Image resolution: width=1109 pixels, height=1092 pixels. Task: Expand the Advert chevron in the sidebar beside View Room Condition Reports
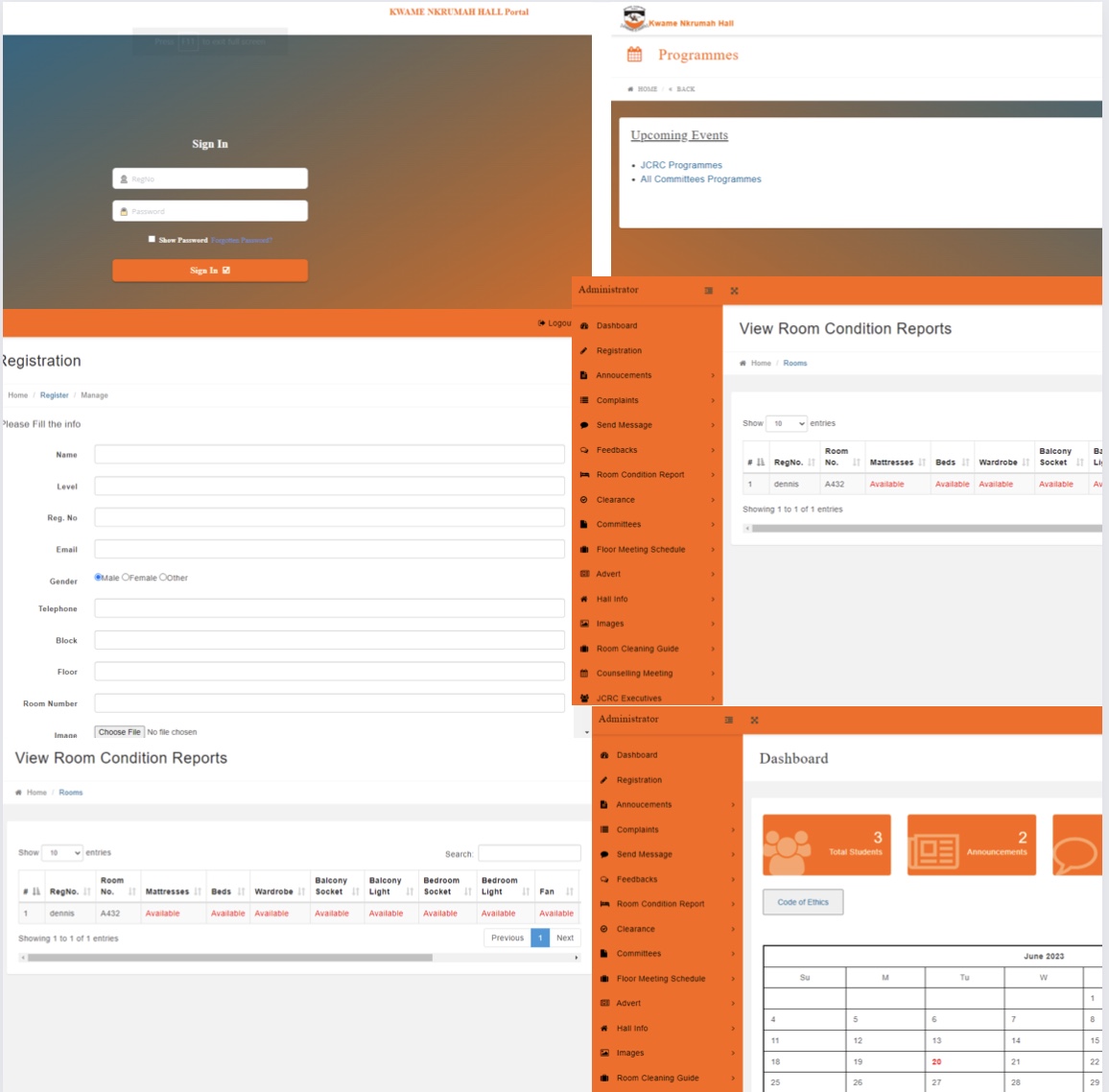713,574
